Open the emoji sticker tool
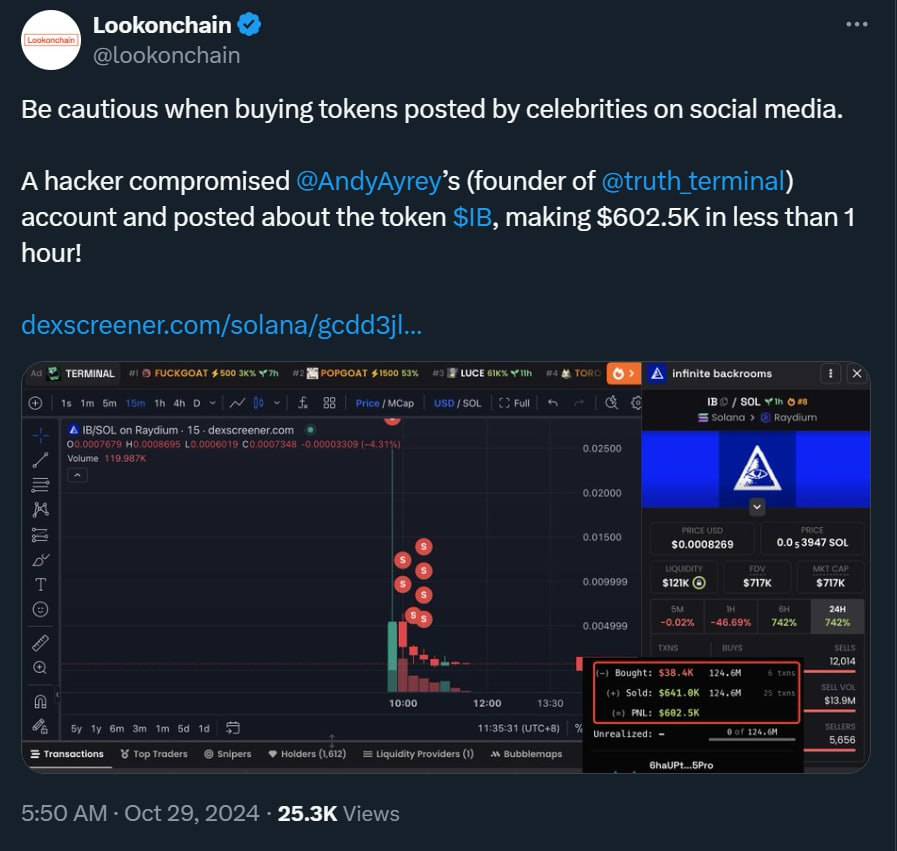Viewport: 897px width, 851px height. tap(40, 609)
